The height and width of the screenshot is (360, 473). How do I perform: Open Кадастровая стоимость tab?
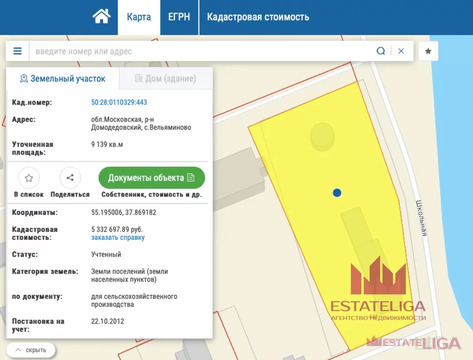click(x=258, y=17)
